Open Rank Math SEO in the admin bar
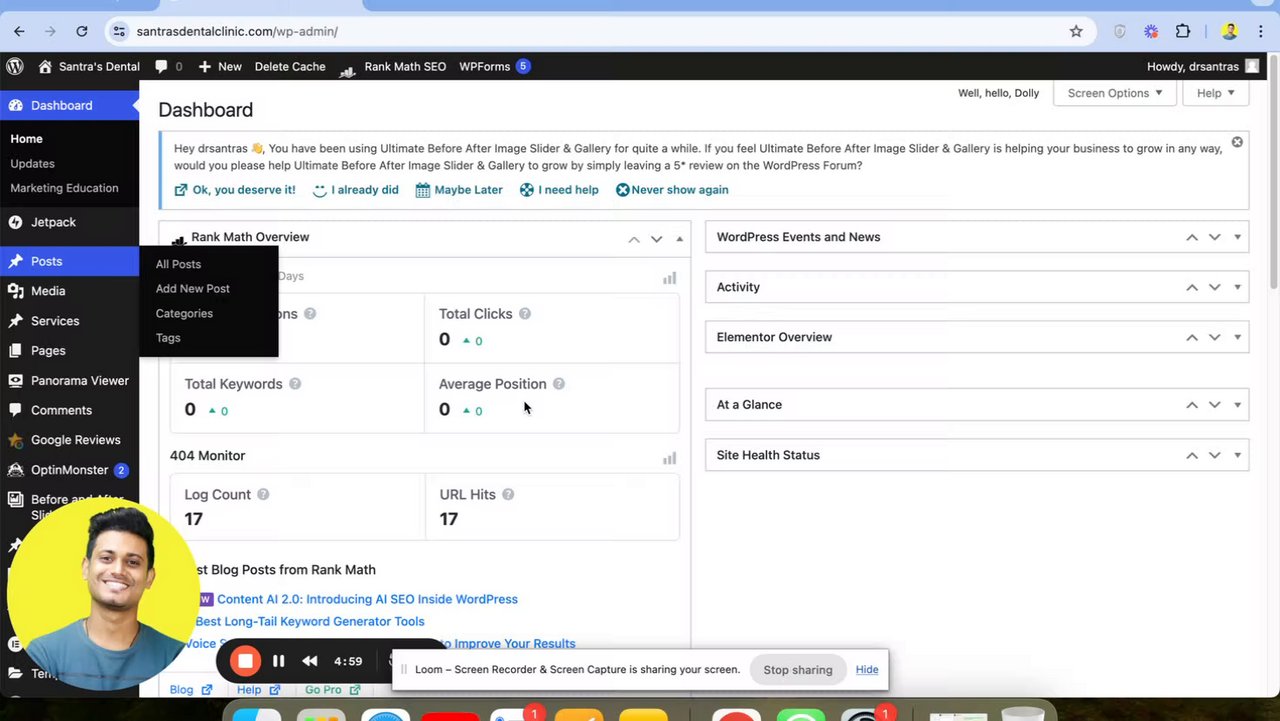The width and height of the screenshot is (1280, 721). [393, 66]
